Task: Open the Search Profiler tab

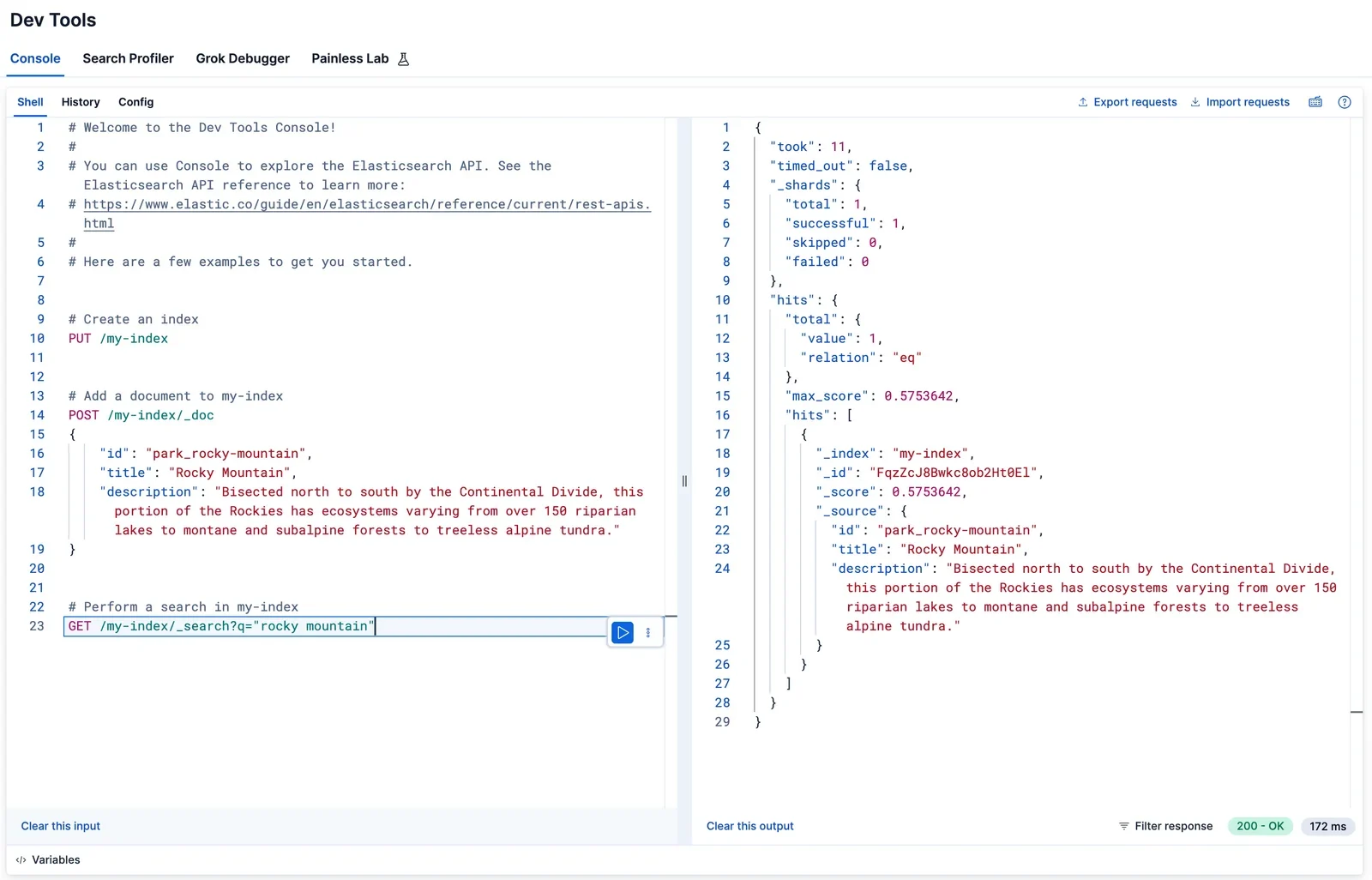Action: (128, 58)
